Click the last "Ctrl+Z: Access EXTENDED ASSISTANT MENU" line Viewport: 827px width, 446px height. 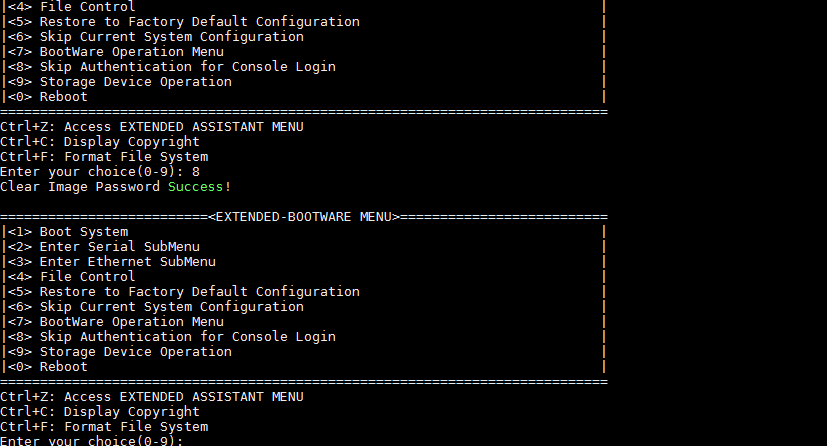(x=152, y=397)
